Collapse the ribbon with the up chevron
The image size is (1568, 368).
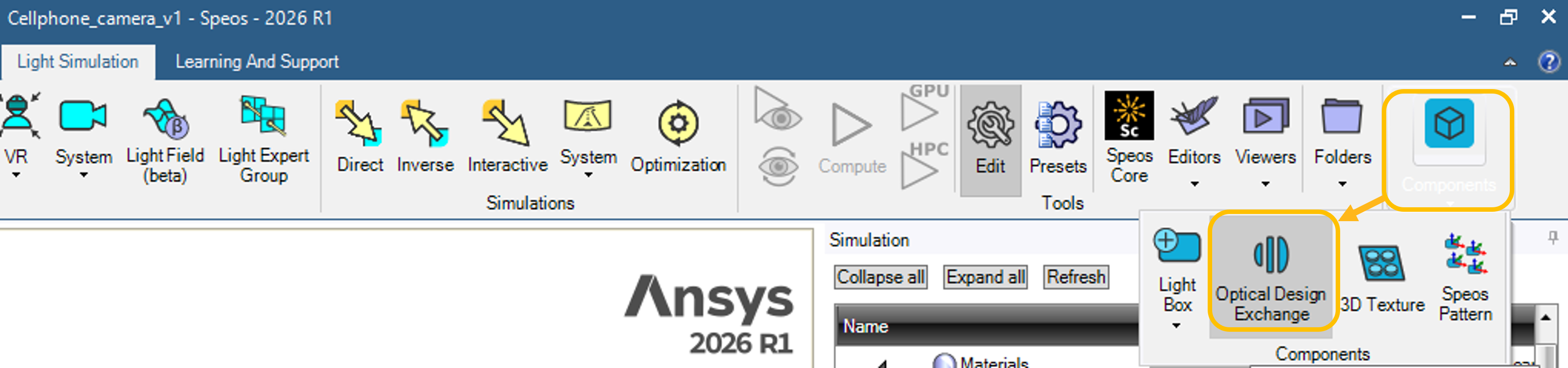click(x=1510, y=62)
